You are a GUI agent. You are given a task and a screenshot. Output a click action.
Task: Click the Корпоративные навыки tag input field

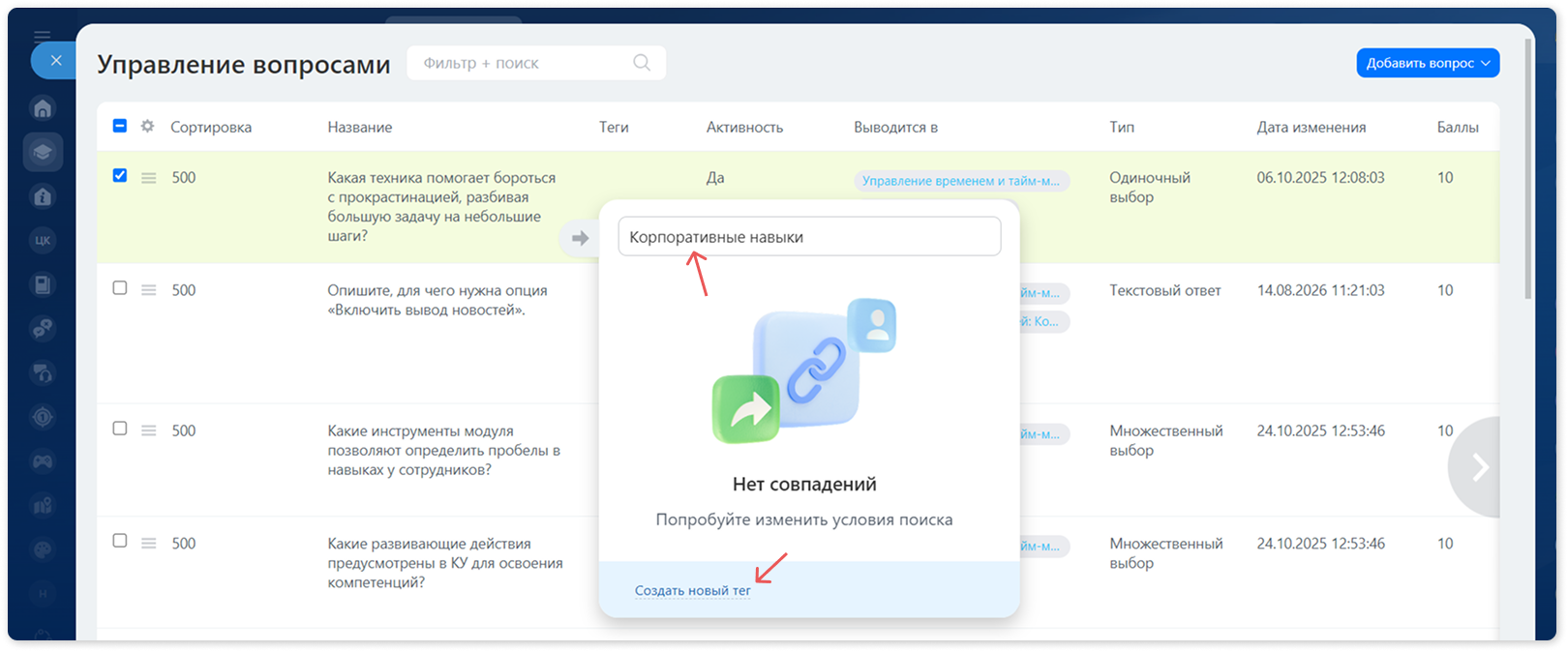click(809, 237)
